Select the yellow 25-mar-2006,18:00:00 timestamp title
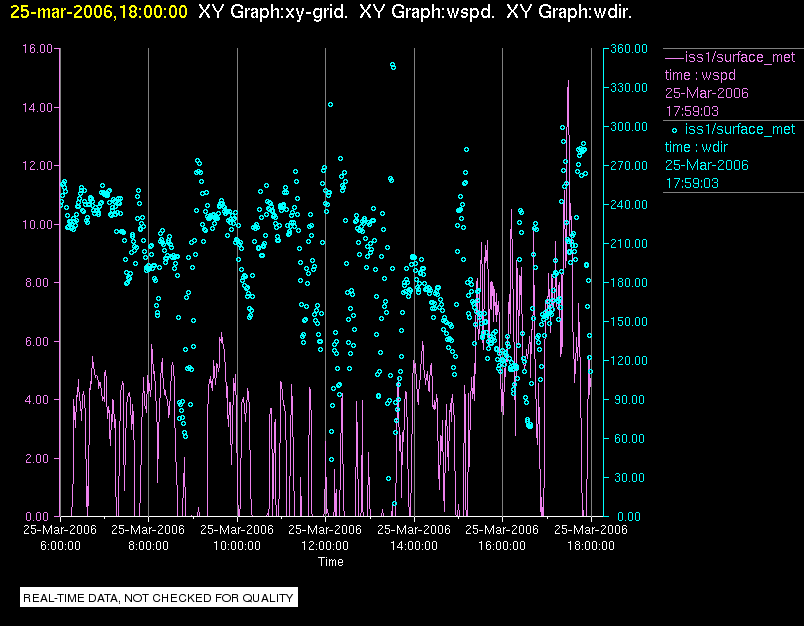 point(98,12)
